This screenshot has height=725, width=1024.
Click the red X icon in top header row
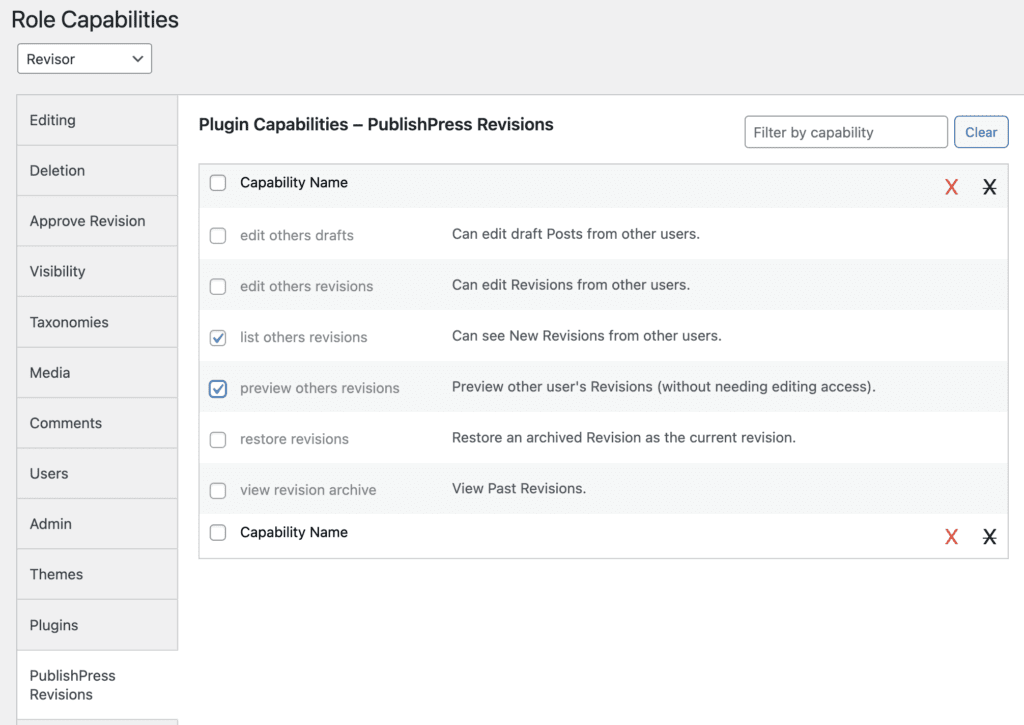951,187
